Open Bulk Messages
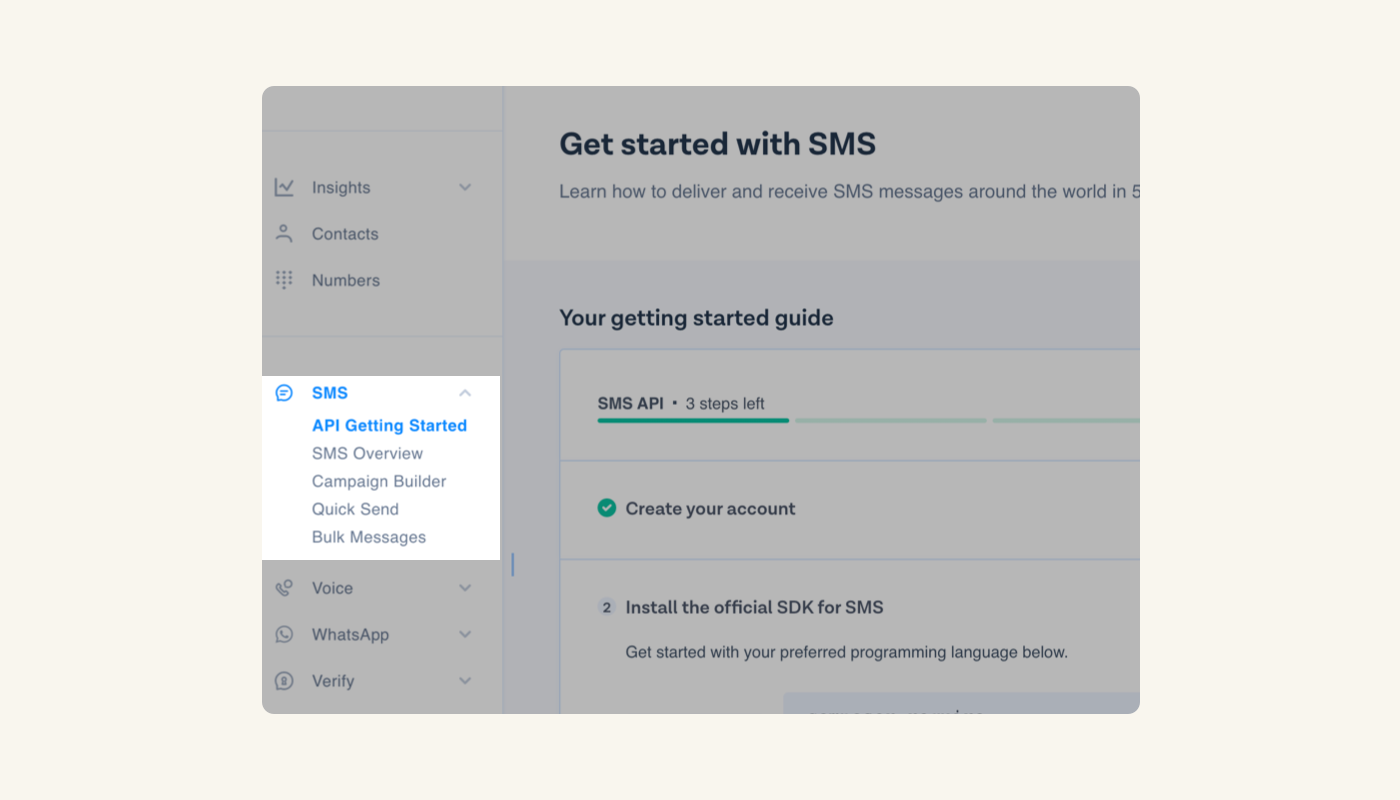Image resolution: width=1400 pixels, height=800 pixels. (x=369, y=537)
